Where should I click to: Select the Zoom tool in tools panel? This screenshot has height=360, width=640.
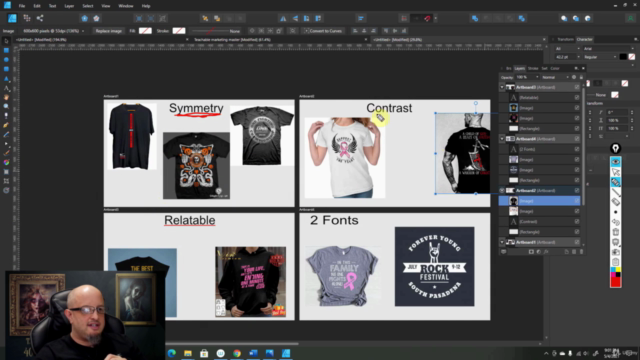click(x=6, y=107)
